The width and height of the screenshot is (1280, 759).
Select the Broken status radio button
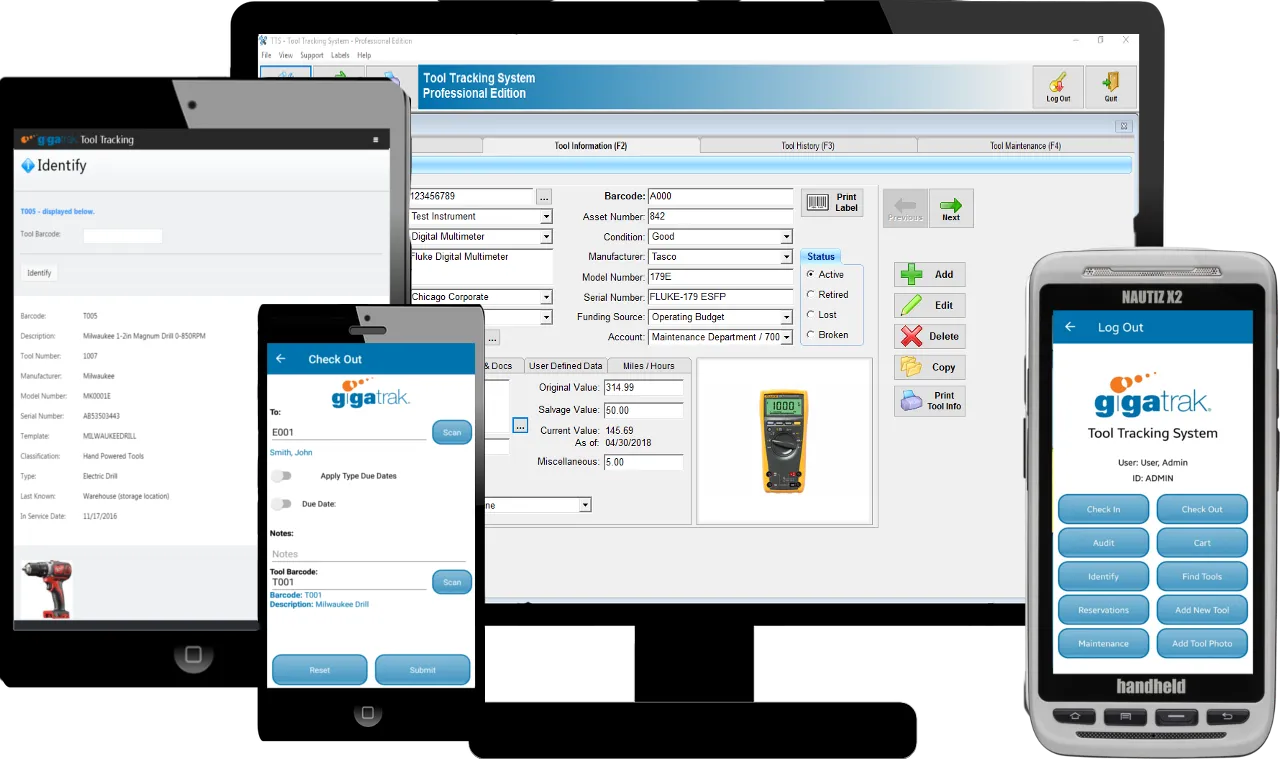810,335
